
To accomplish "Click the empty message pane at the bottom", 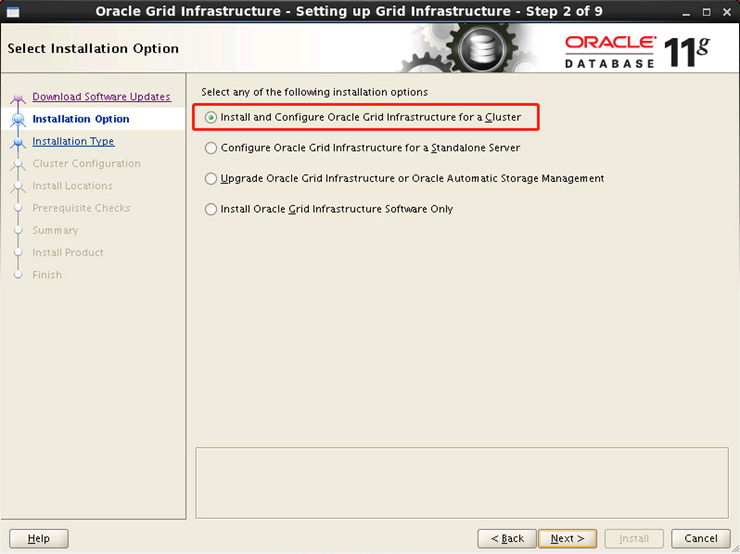I will [462, 483].
